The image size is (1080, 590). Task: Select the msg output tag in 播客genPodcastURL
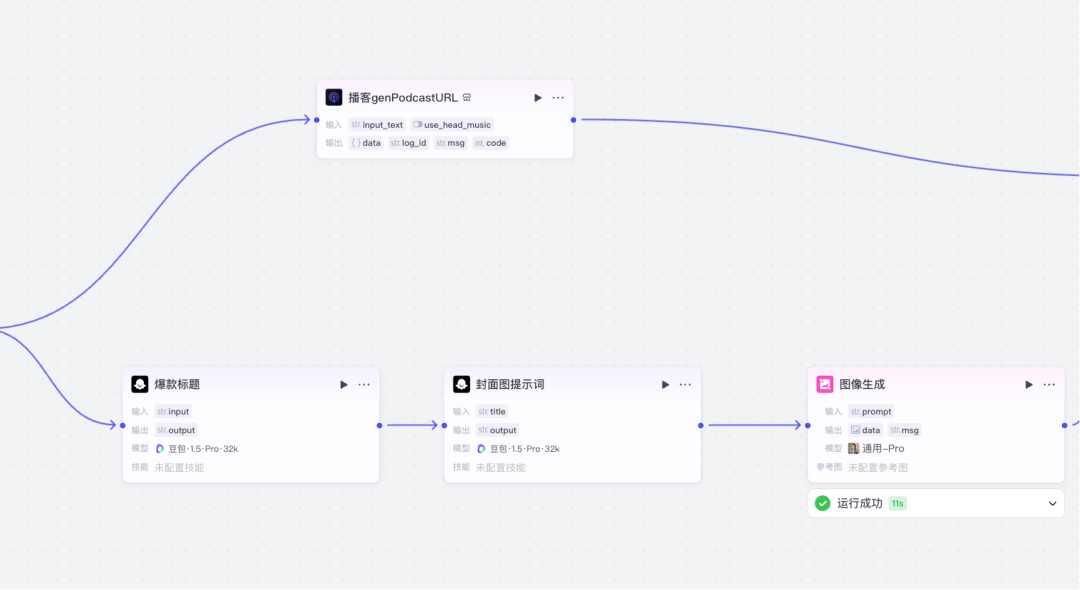[x=450, y=143]
